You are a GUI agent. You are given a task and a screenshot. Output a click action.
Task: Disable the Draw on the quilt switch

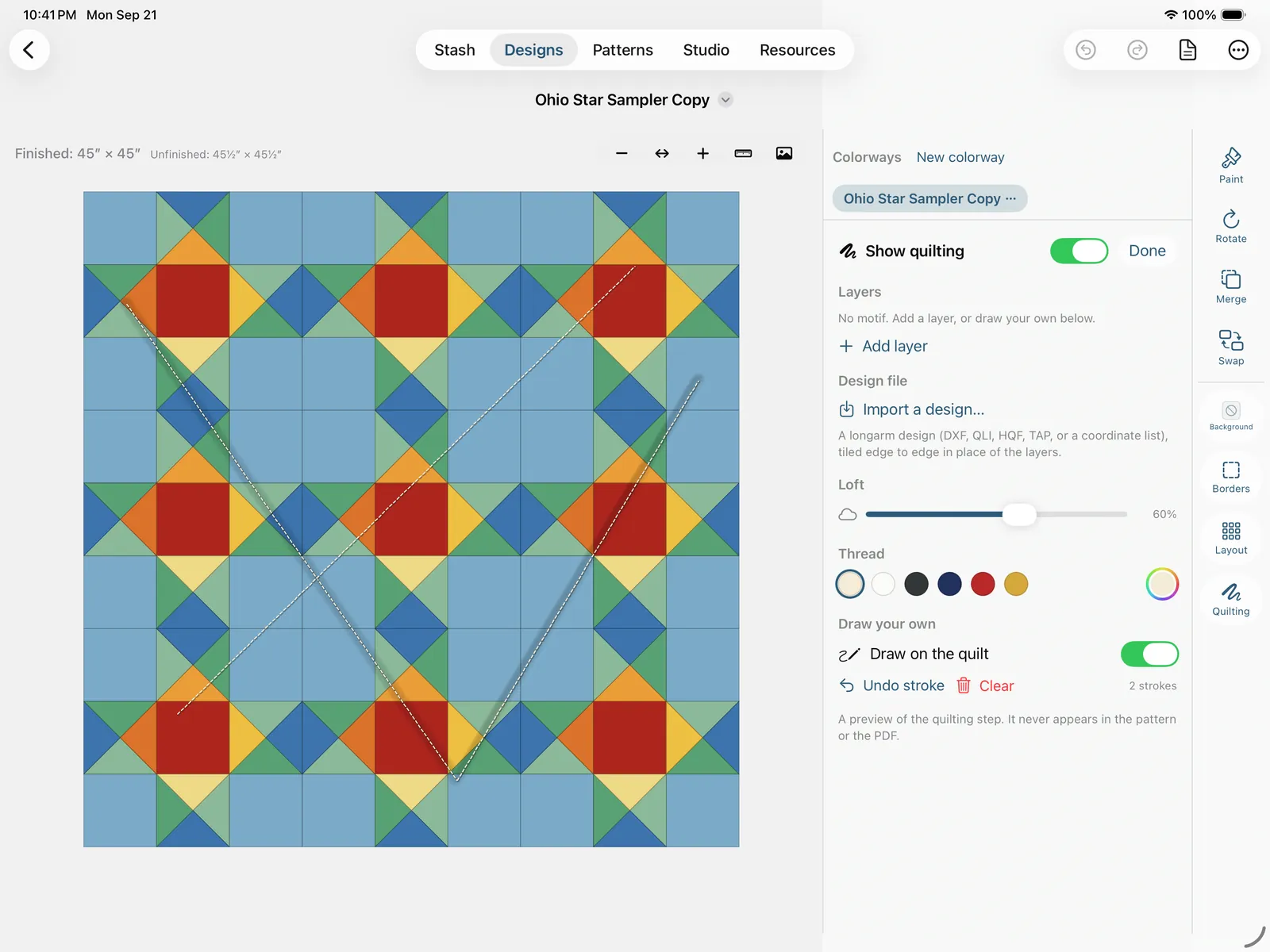1149,654
